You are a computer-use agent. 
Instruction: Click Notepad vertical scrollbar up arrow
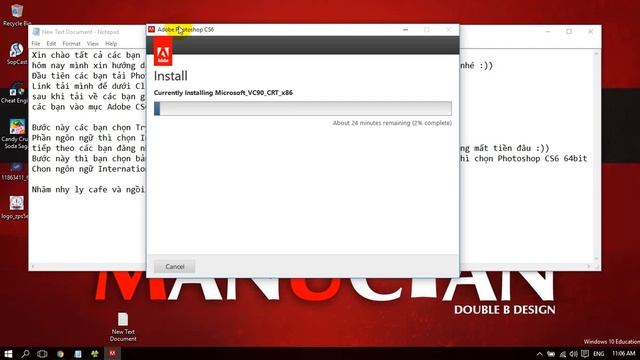[597, 53]
